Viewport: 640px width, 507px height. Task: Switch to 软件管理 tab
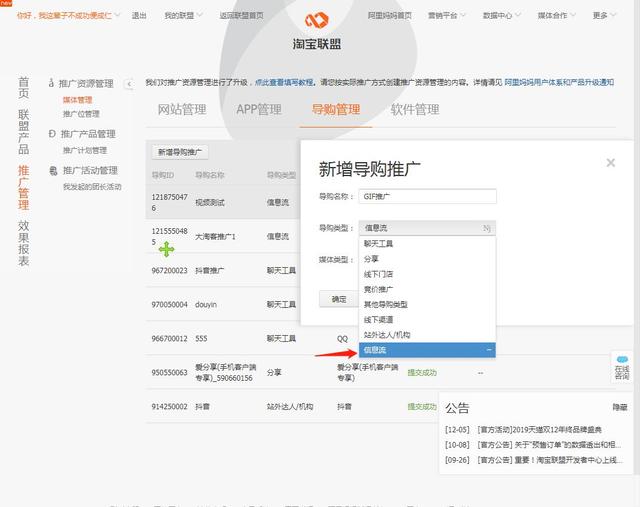pyautogui.click(x=415, y=109)
